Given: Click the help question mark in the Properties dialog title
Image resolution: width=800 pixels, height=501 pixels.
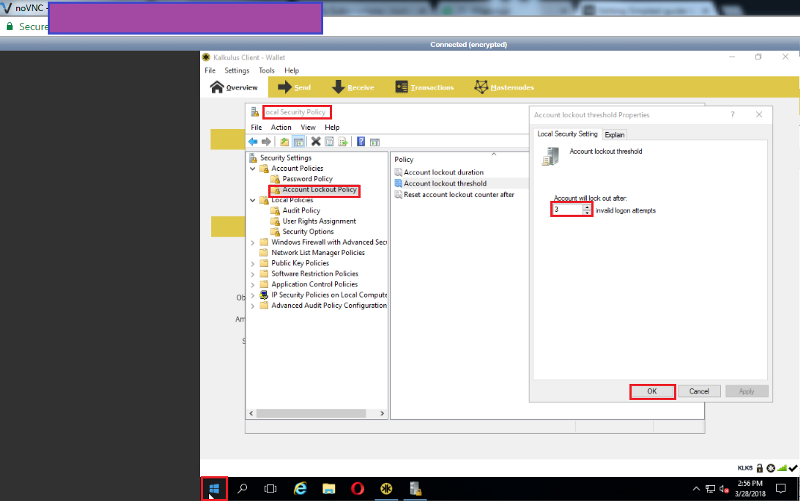Looking at the screenshot, I should (x=733, y=115).
